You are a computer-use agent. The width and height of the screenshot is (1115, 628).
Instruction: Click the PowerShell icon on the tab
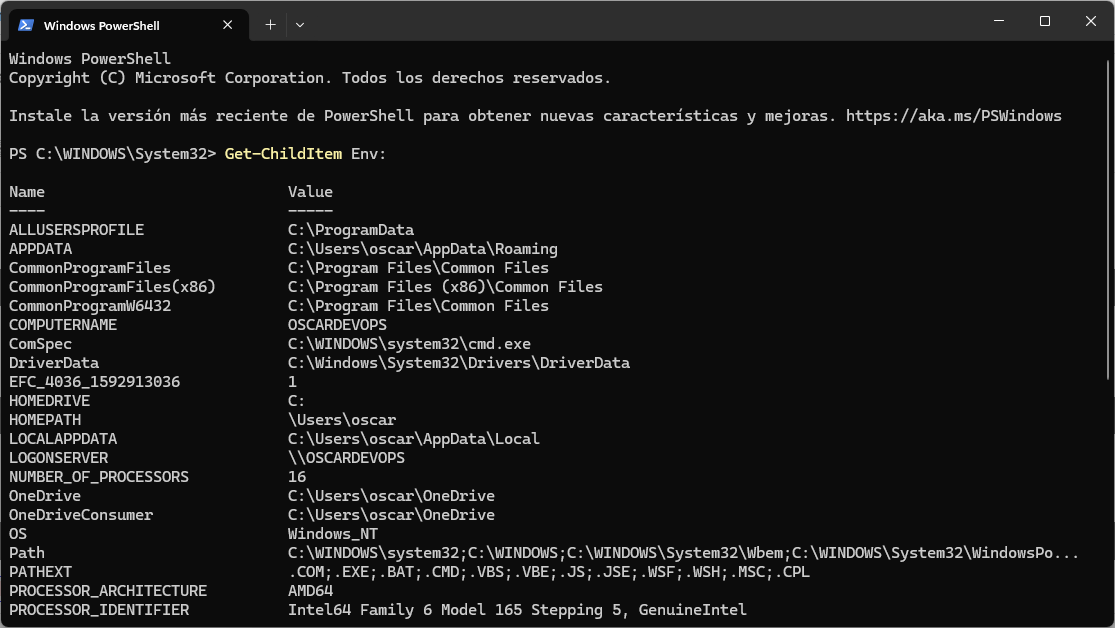click(x=26, y=25)
